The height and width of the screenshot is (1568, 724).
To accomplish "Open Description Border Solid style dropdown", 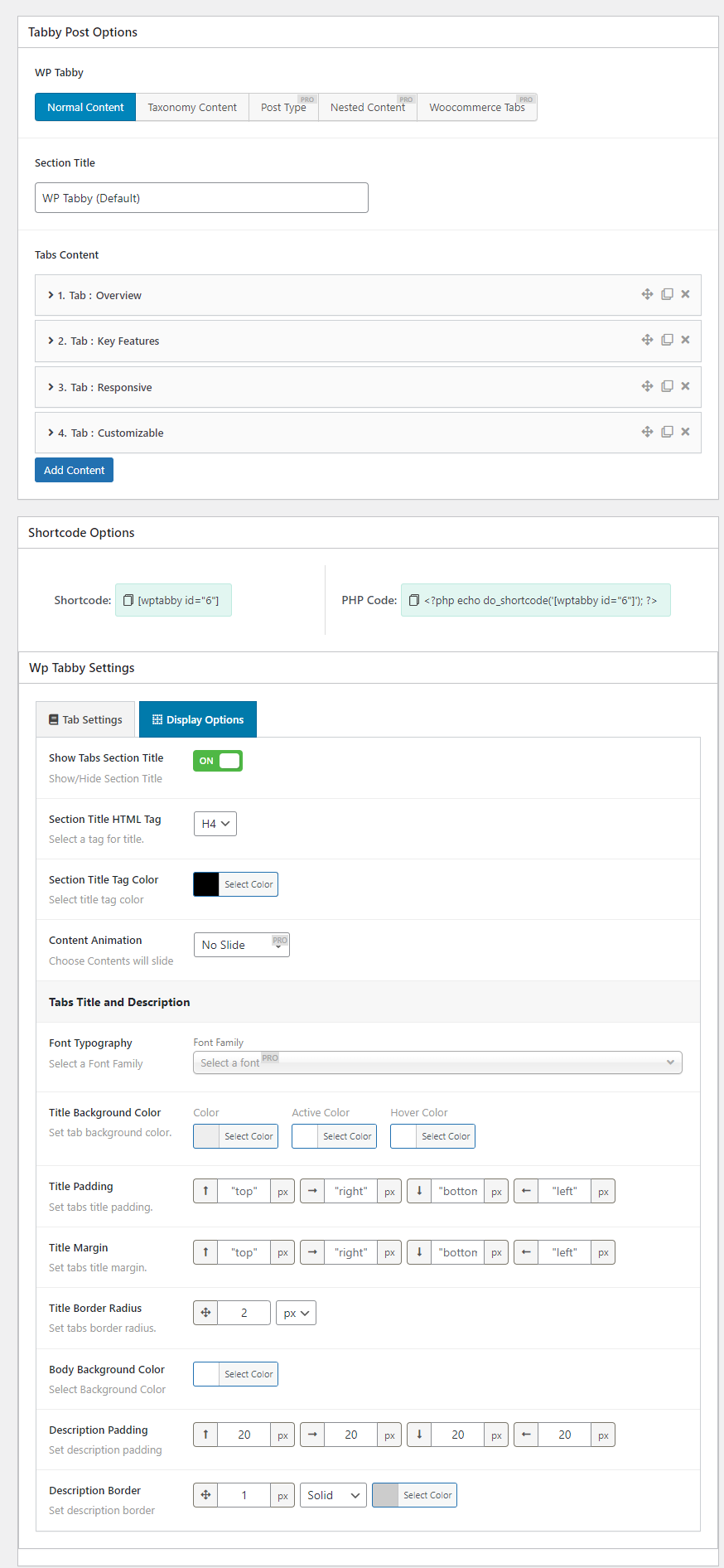I will tap(333, 1495).
